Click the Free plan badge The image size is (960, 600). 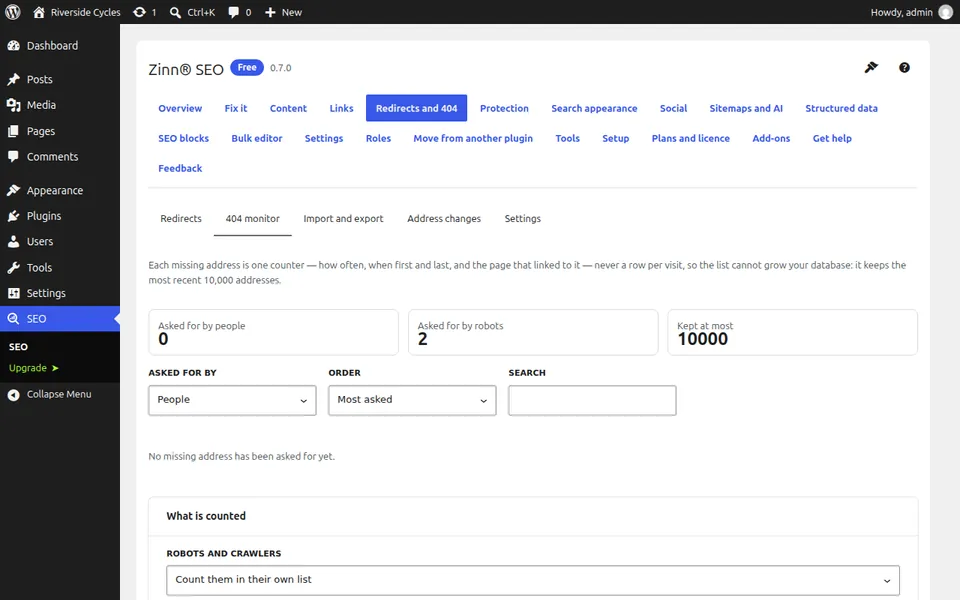[x=247, y=67]
